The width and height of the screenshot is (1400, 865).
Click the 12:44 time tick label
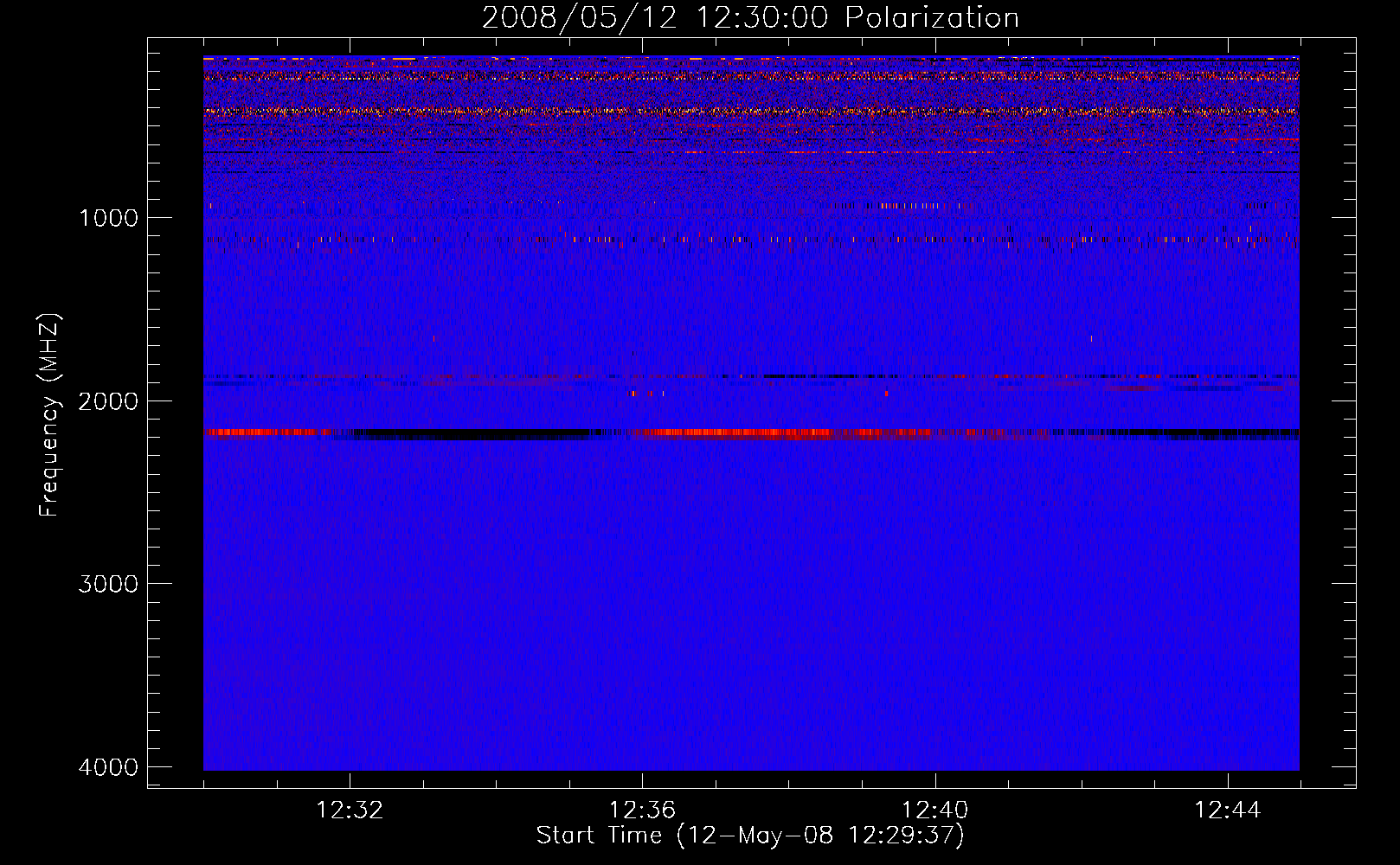[1228, 811]
